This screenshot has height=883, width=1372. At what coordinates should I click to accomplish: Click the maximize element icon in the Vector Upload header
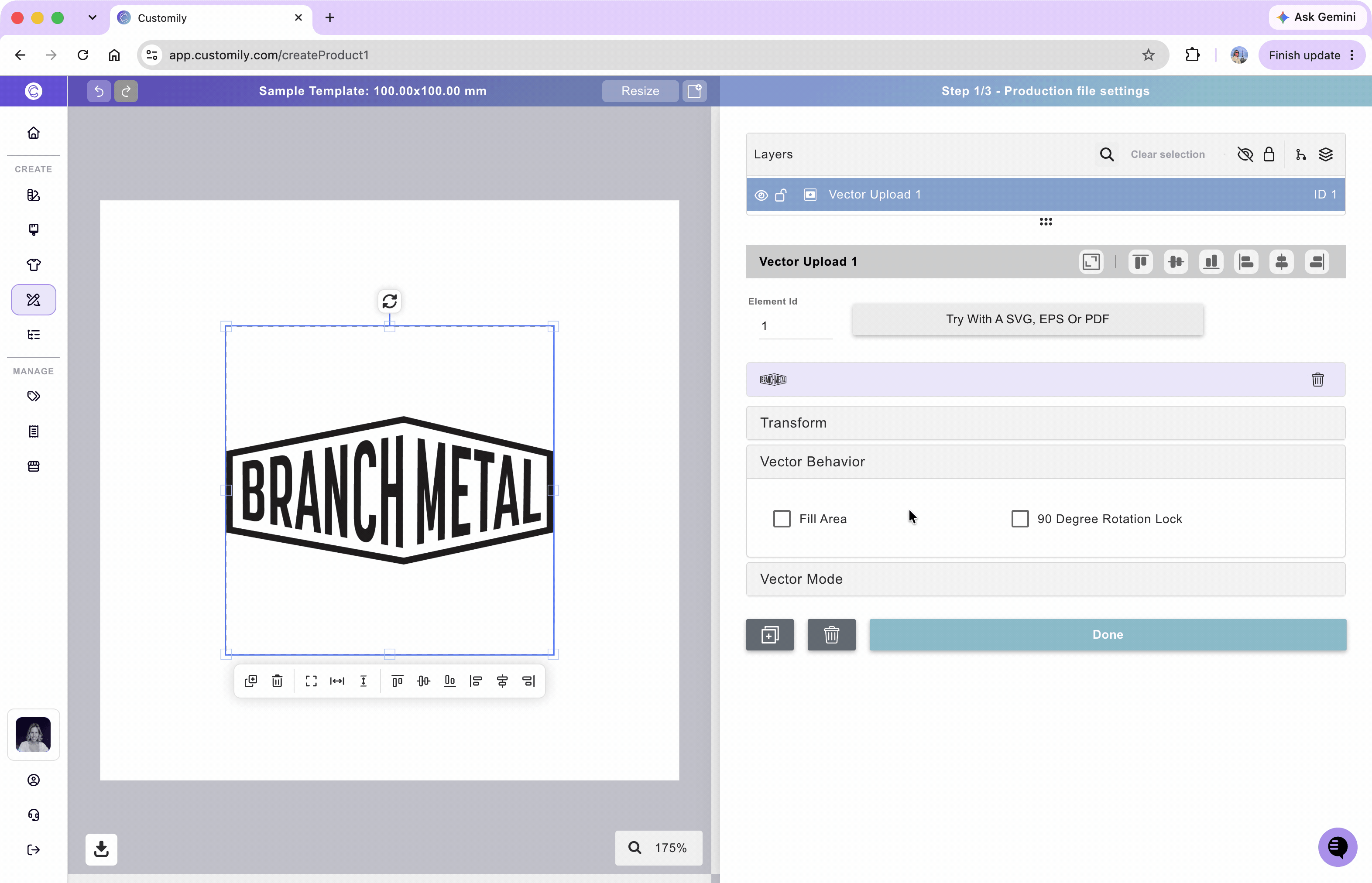point(1091,262)
